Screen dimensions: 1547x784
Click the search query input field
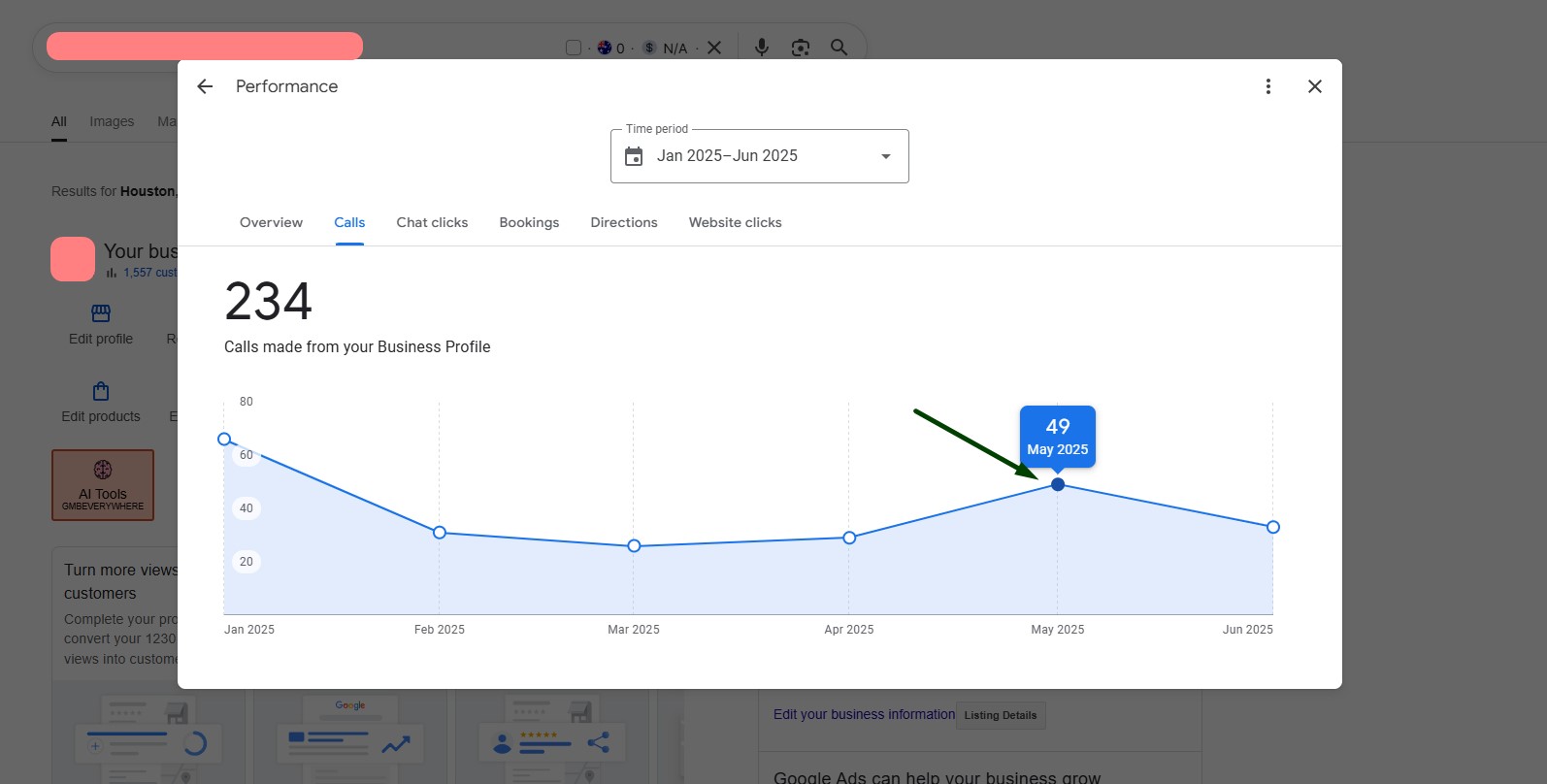coord(205,46)
